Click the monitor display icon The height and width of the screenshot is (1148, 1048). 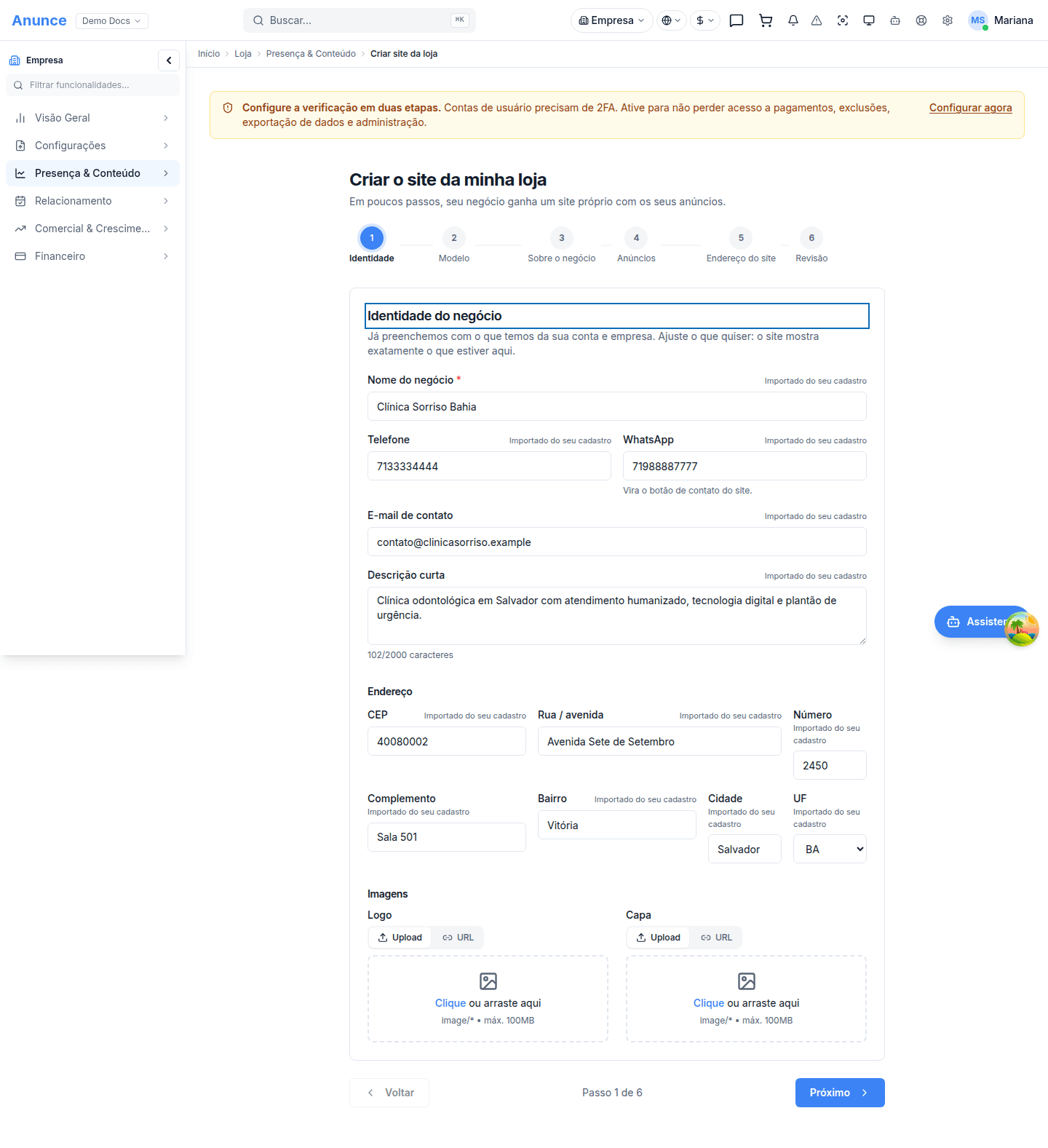(869, 20)
